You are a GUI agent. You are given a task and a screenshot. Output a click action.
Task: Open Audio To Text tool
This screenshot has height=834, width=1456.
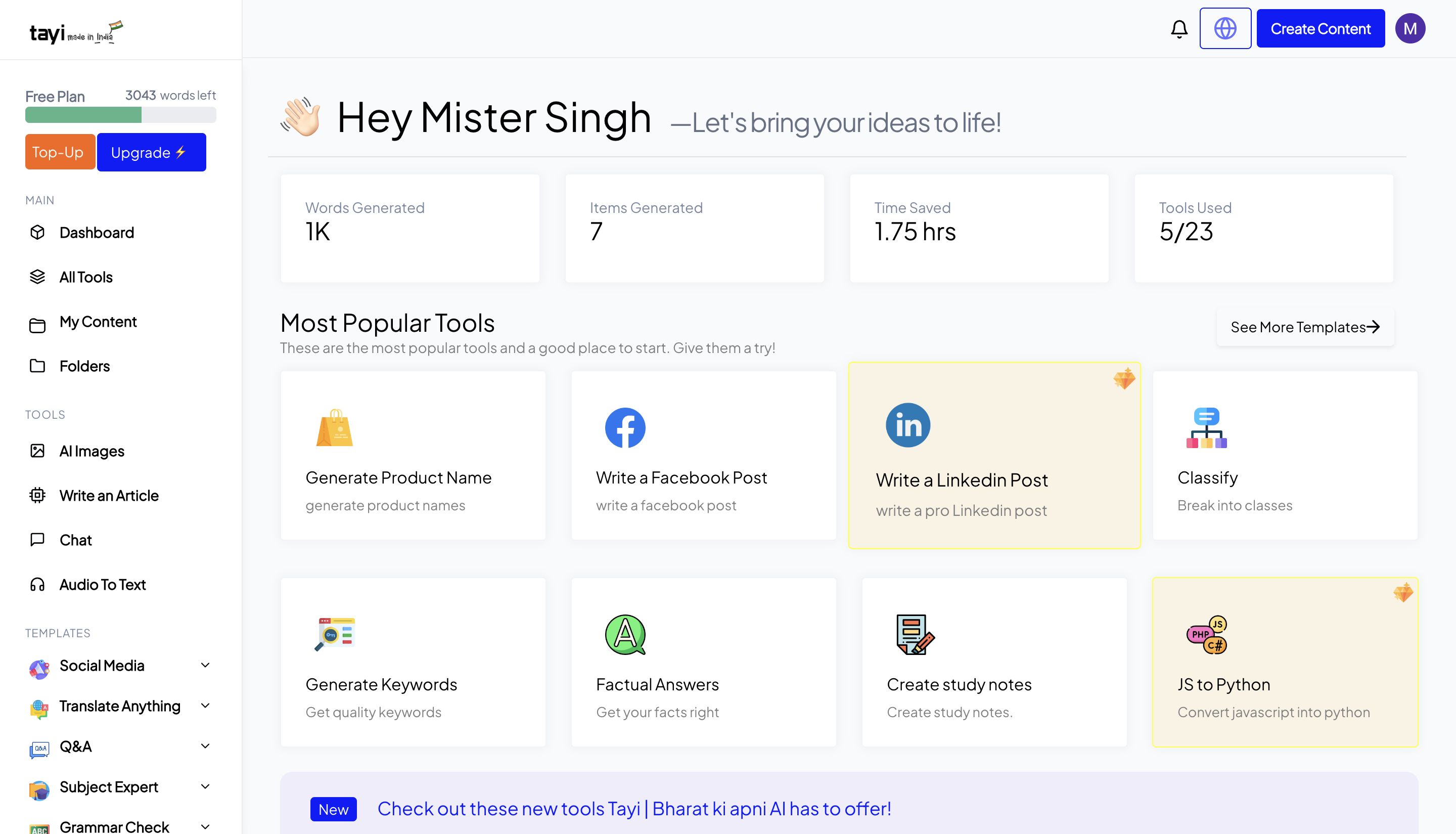click(x=103, y=584)
